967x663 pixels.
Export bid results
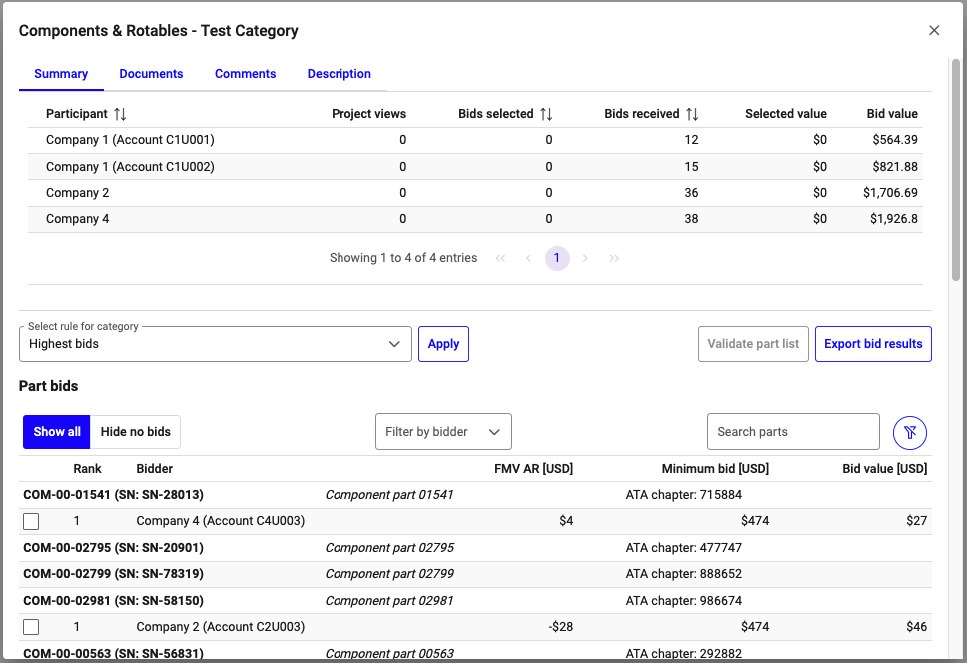[872, 344]
